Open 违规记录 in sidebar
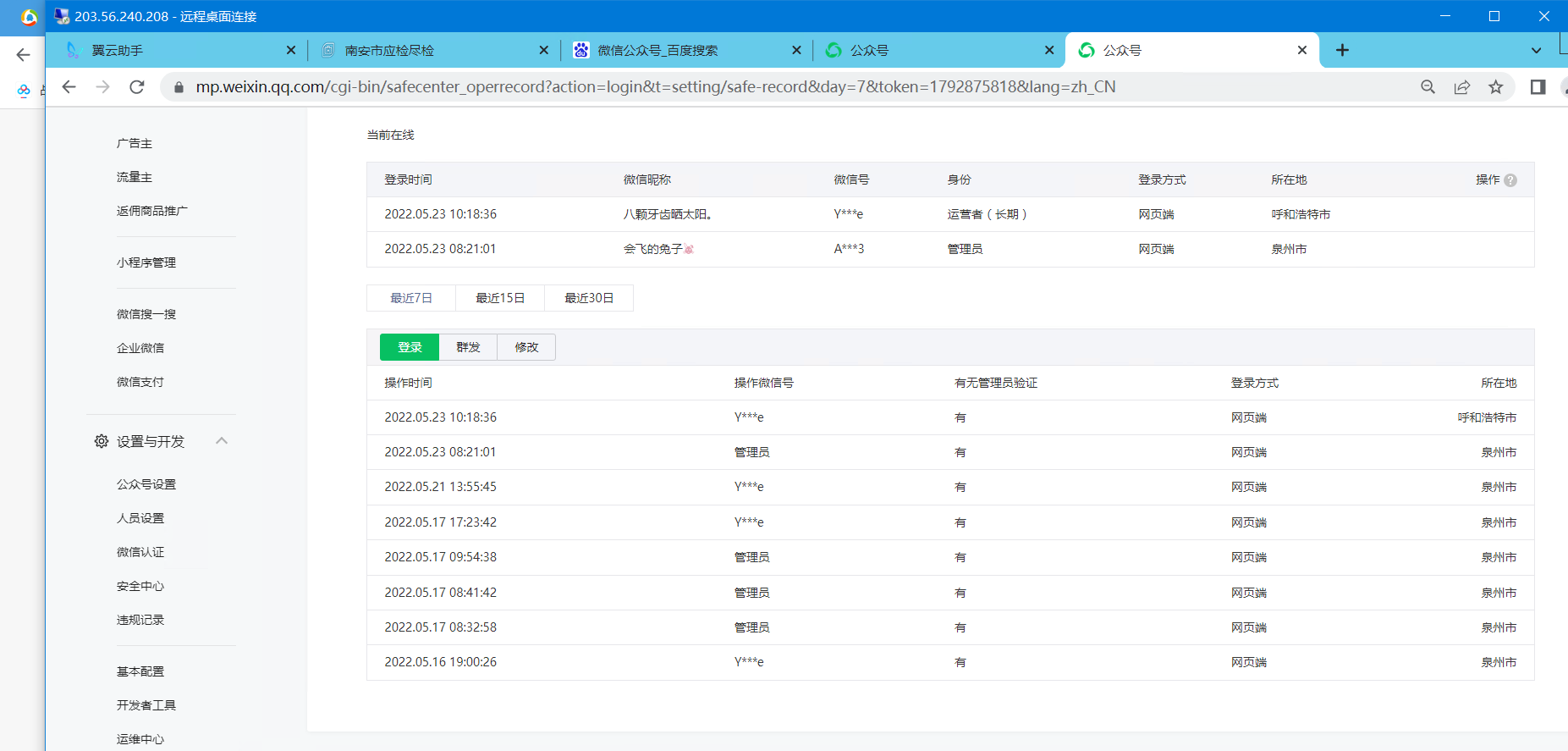 [x=140, y=620]
